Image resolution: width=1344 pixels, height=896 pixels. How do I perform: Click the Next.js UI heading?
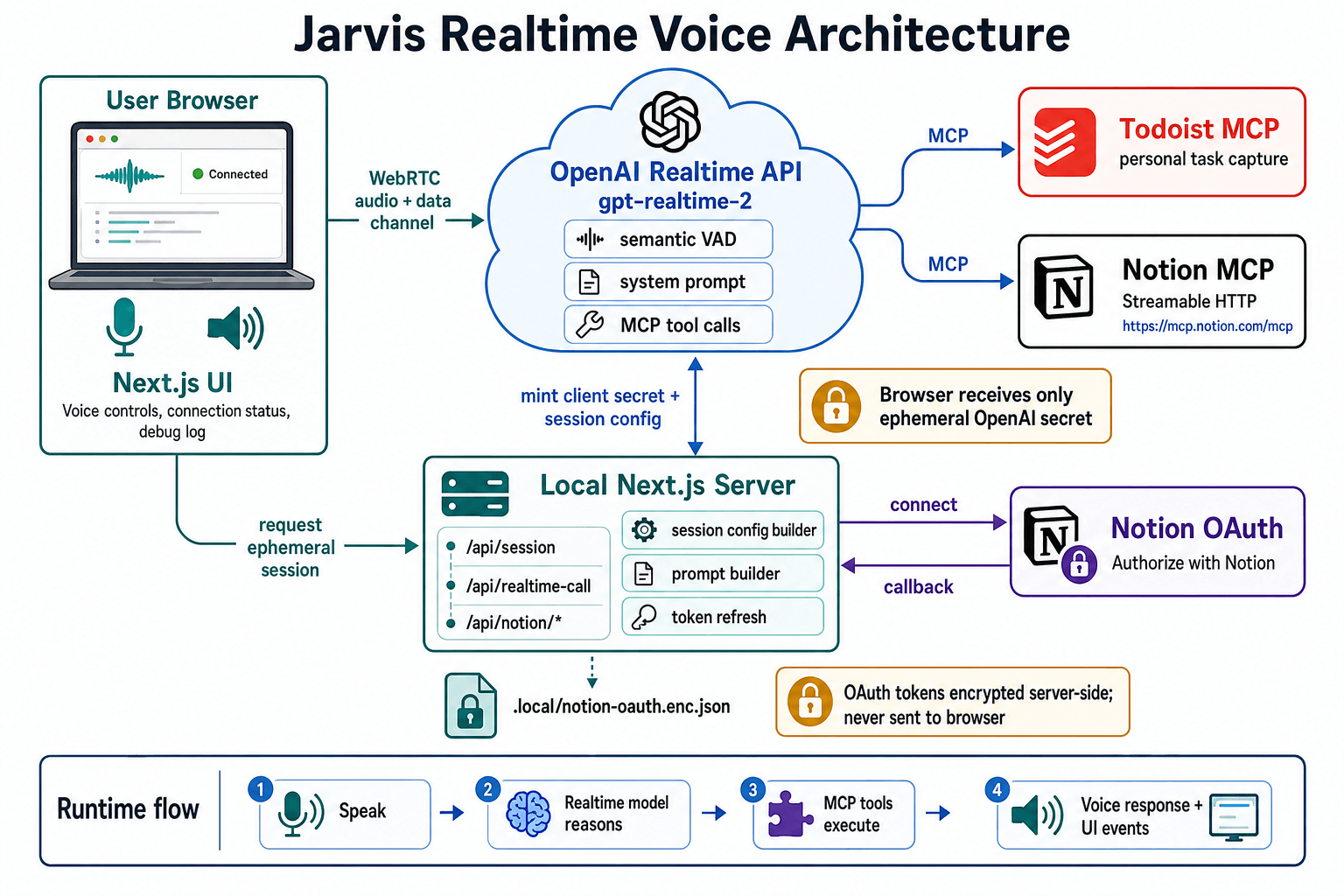tap(172, 383)
